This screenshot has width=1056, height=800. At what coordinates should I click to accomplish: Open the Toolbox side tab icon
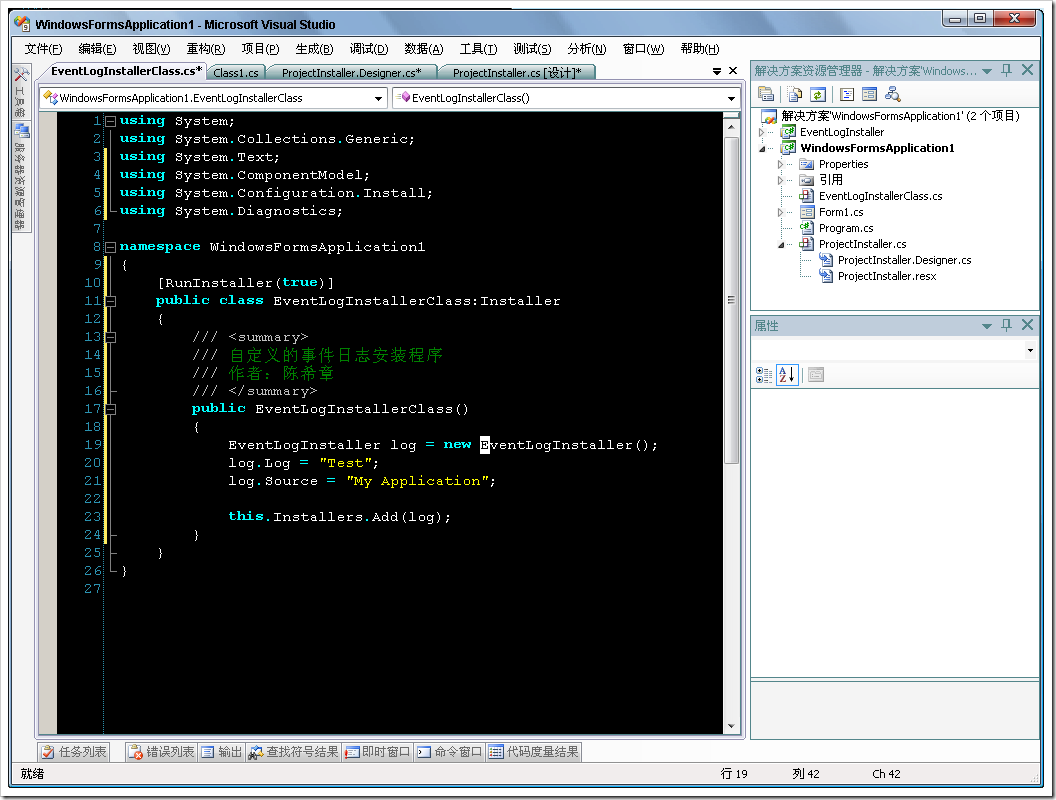(22, 74)
